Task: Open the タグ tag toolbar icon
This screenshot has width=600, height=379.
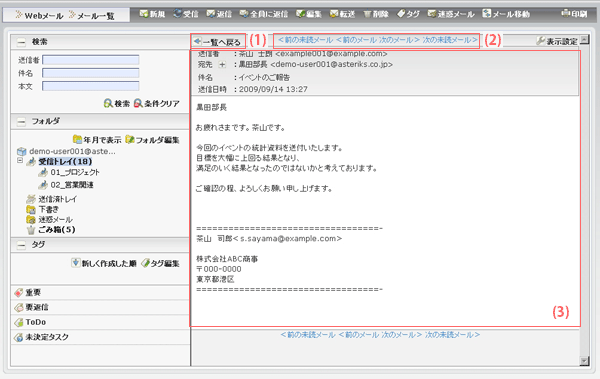Action: (x=401, y=14)
